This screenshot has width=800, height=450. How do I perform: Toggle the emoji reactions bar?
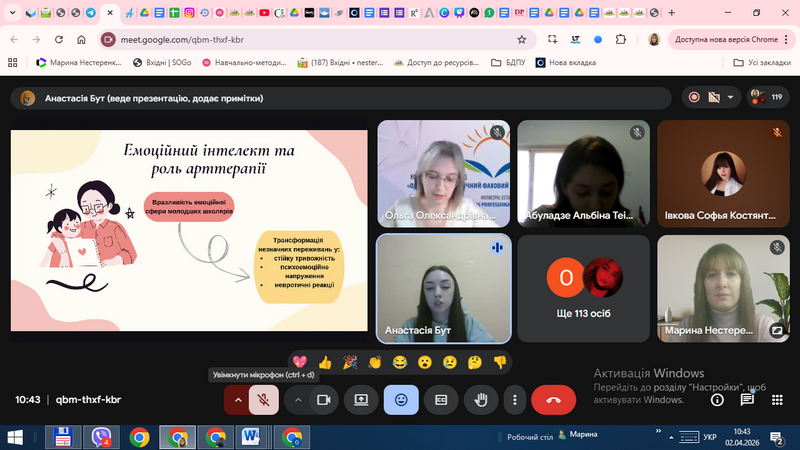[x=401, y=399]
